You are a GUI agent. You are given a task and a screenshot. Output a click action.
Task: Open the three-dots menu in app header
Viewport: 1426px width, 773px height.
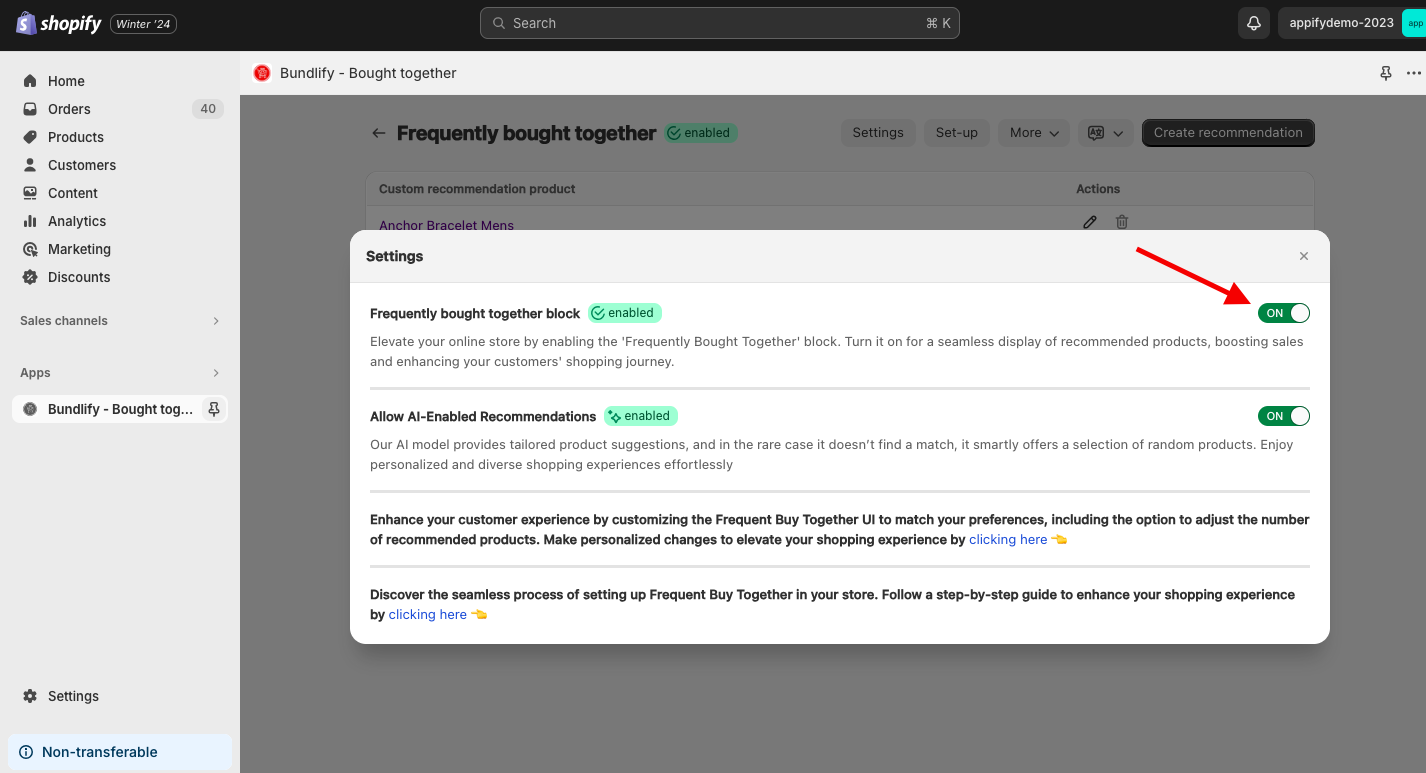pos(1413,73)
